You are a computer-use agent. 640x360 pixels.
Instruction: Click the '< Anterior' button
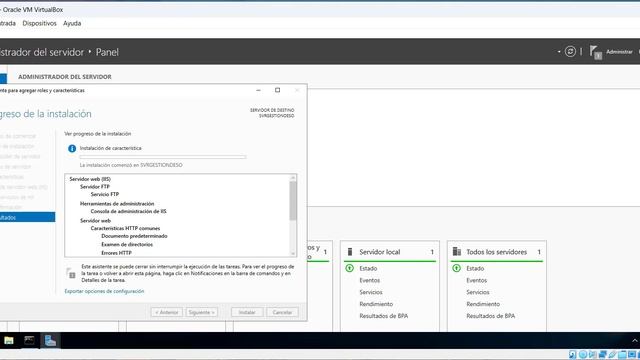click(x=167, y=312)
